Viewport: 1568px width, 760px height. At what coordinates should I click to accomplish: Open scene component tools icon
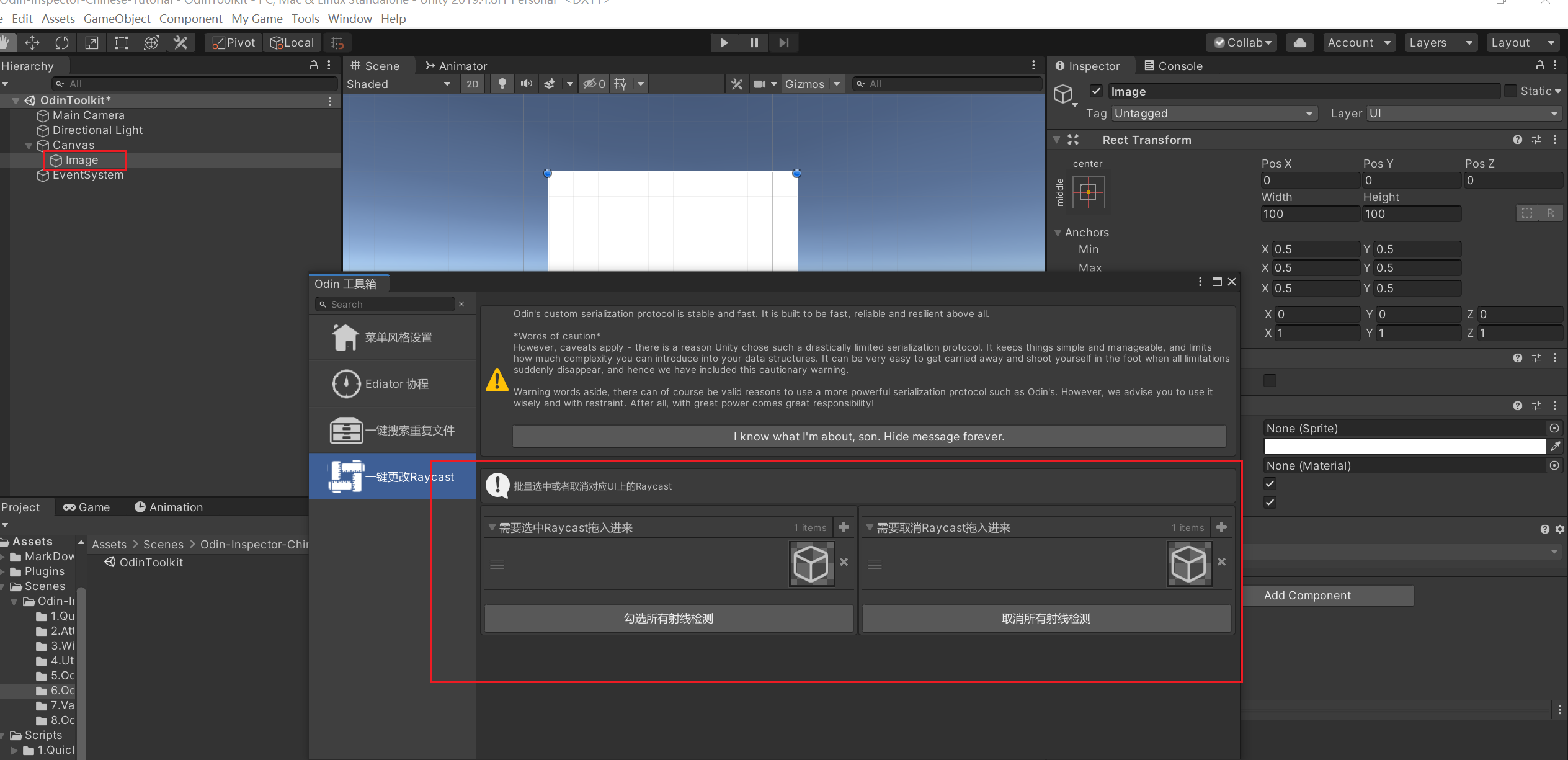[x=737, y=84]
